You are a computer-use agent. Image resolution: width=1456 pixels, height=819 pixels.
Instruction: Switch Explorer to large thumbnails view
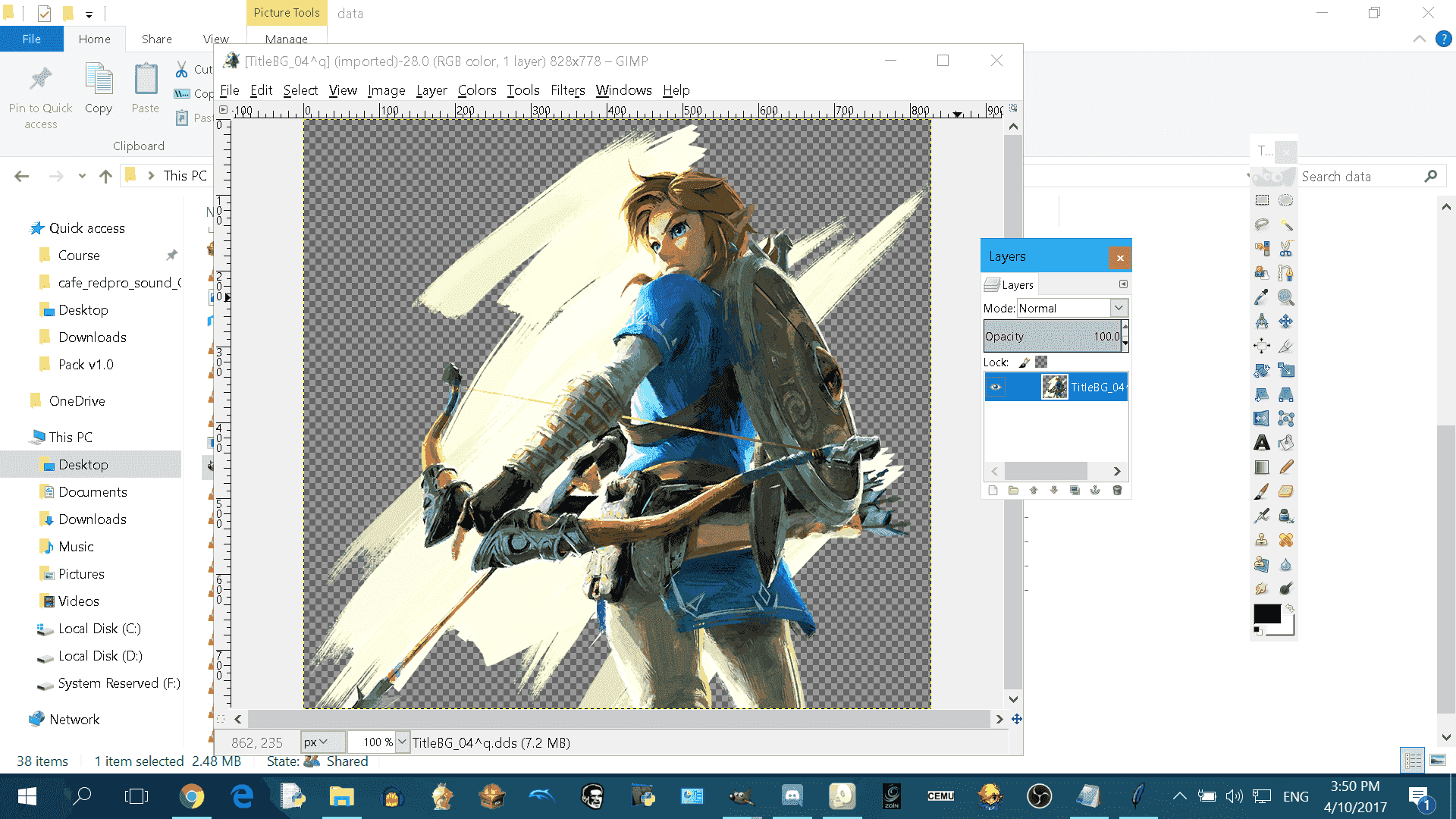(1437, 760)
